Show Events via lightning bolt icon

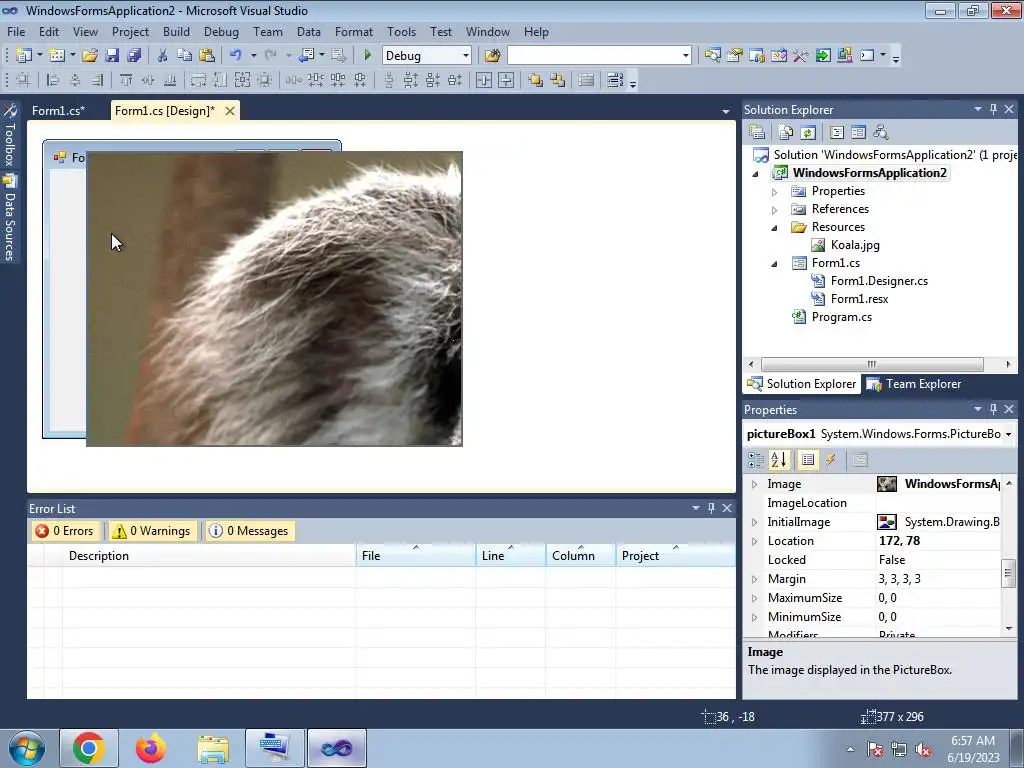pyautogui.click(x=831, y=460)
